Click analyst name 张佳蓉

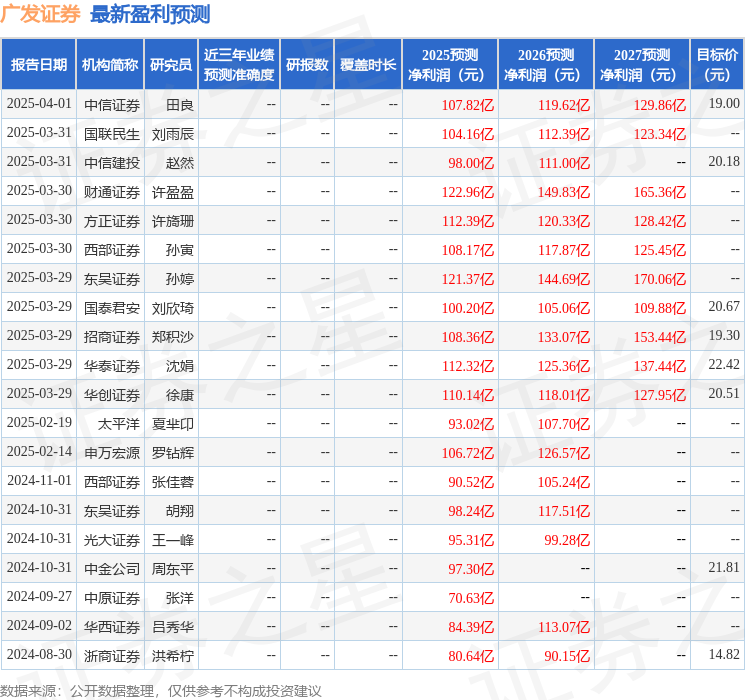pyautogui.click(x=172, y=482)
